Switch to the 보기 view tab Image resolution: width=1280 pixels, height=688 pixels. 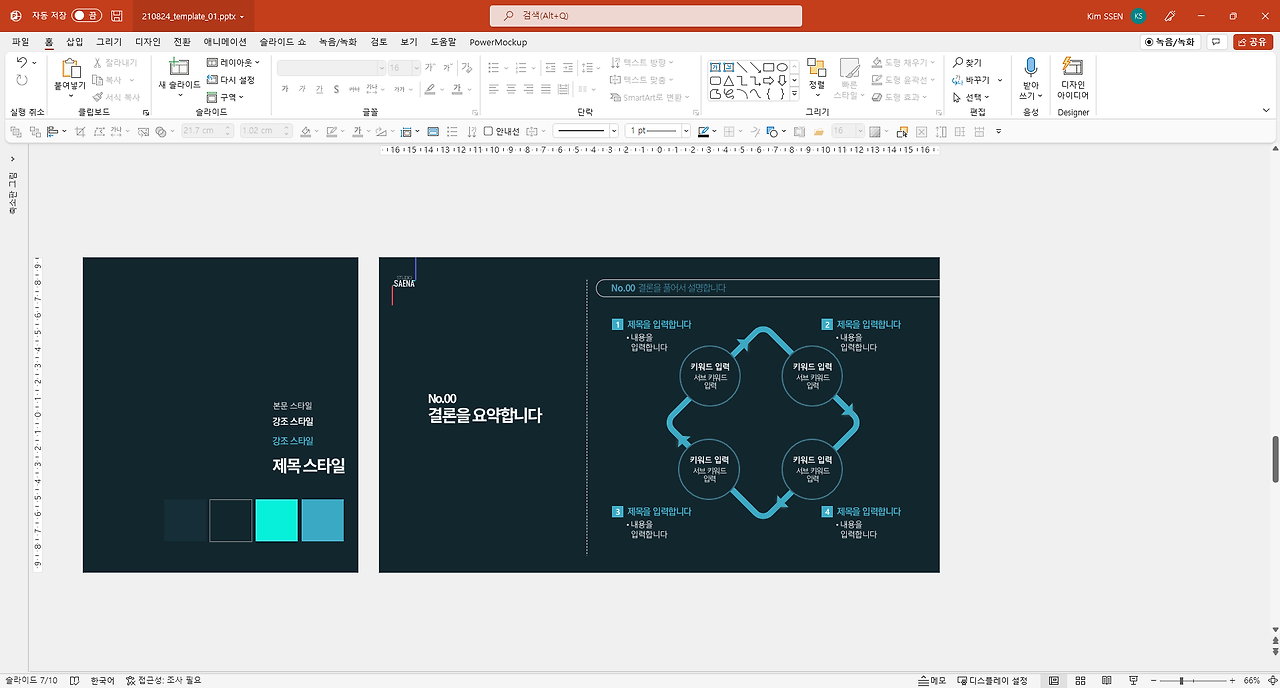[x=409, y=42]
